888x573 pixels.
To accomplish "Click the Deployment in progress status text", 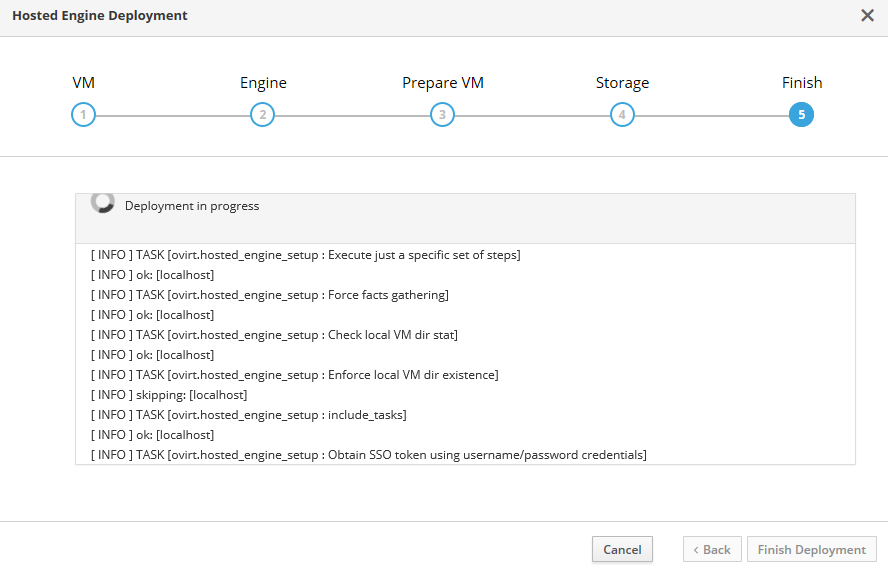I will [192, 206].
